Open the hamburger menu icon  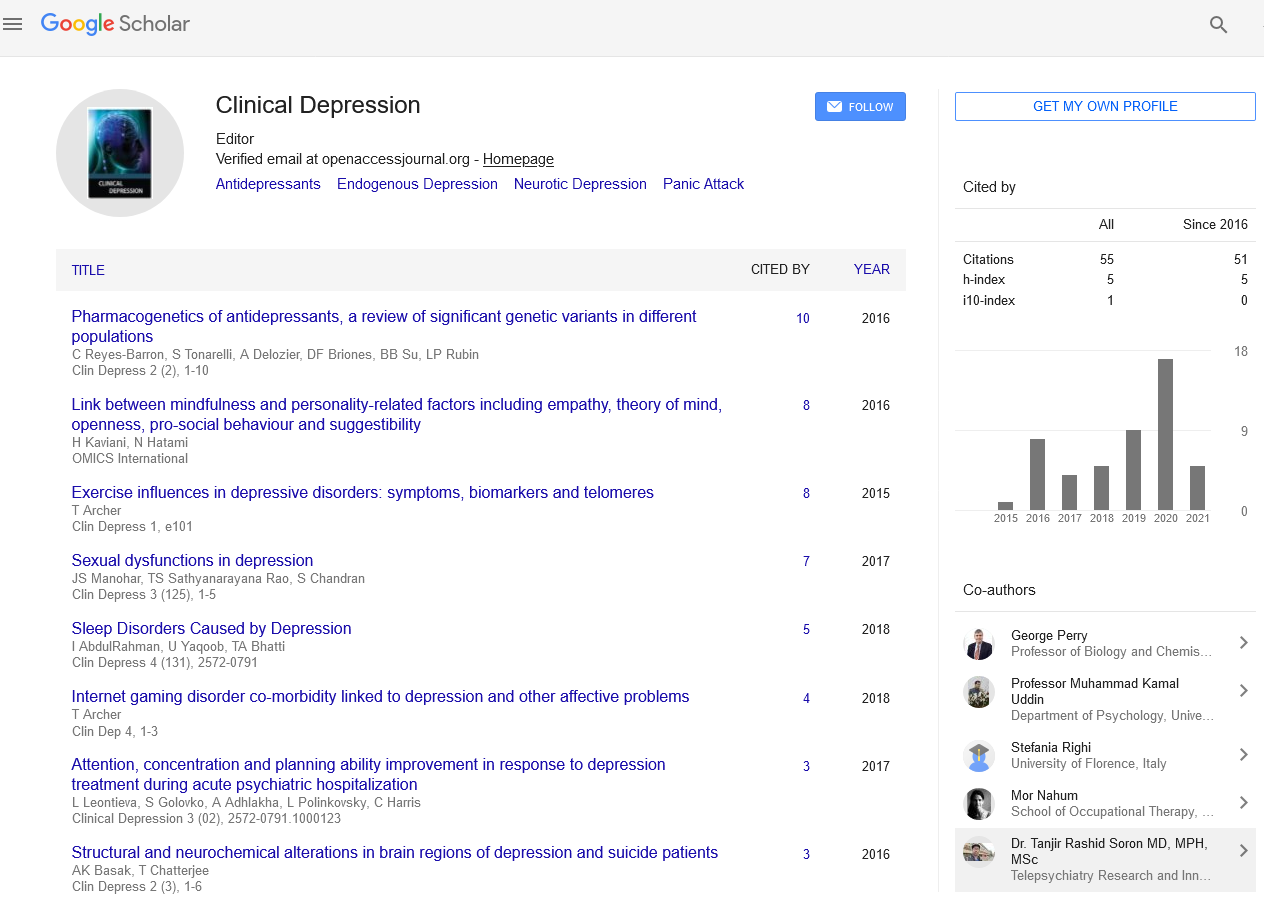pos(13,24)
